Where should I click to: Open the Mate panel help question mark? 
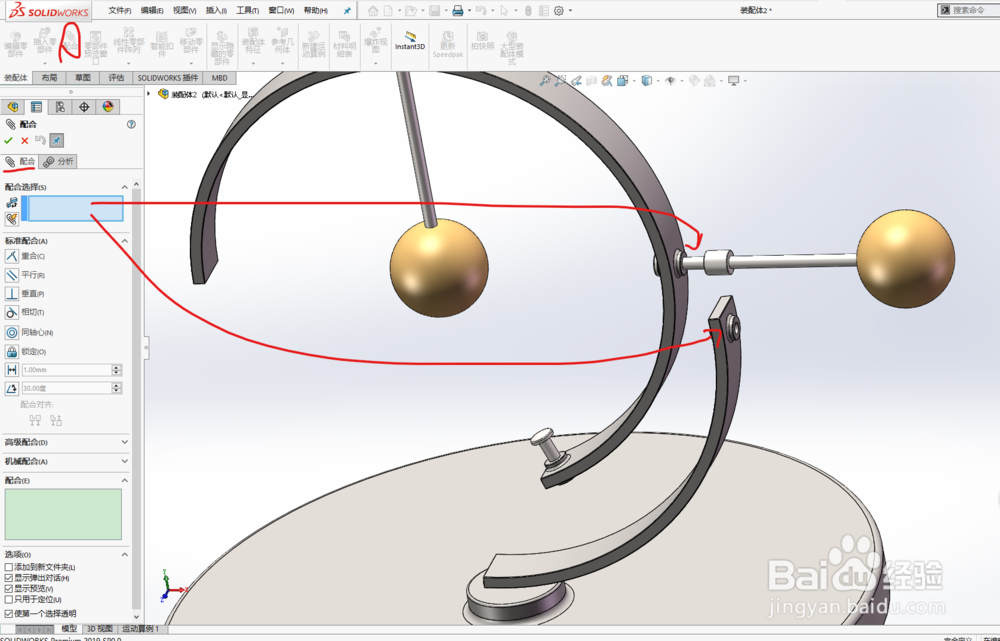[x=131, y=124]
